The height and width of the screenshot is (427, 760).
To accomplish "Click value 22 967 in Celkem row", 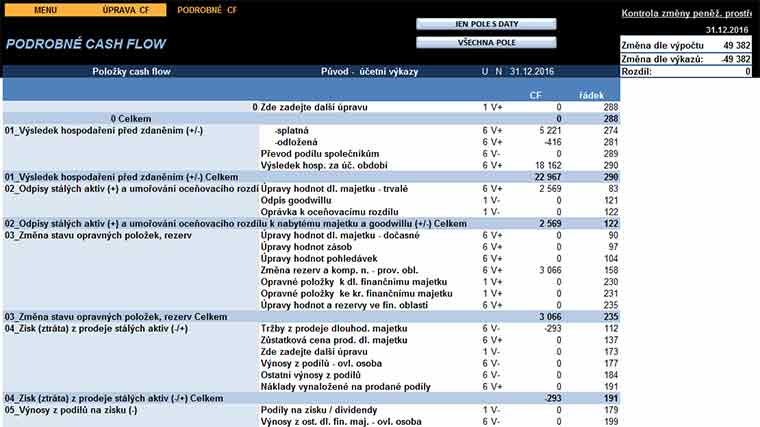I will click(x=548, y=177).
